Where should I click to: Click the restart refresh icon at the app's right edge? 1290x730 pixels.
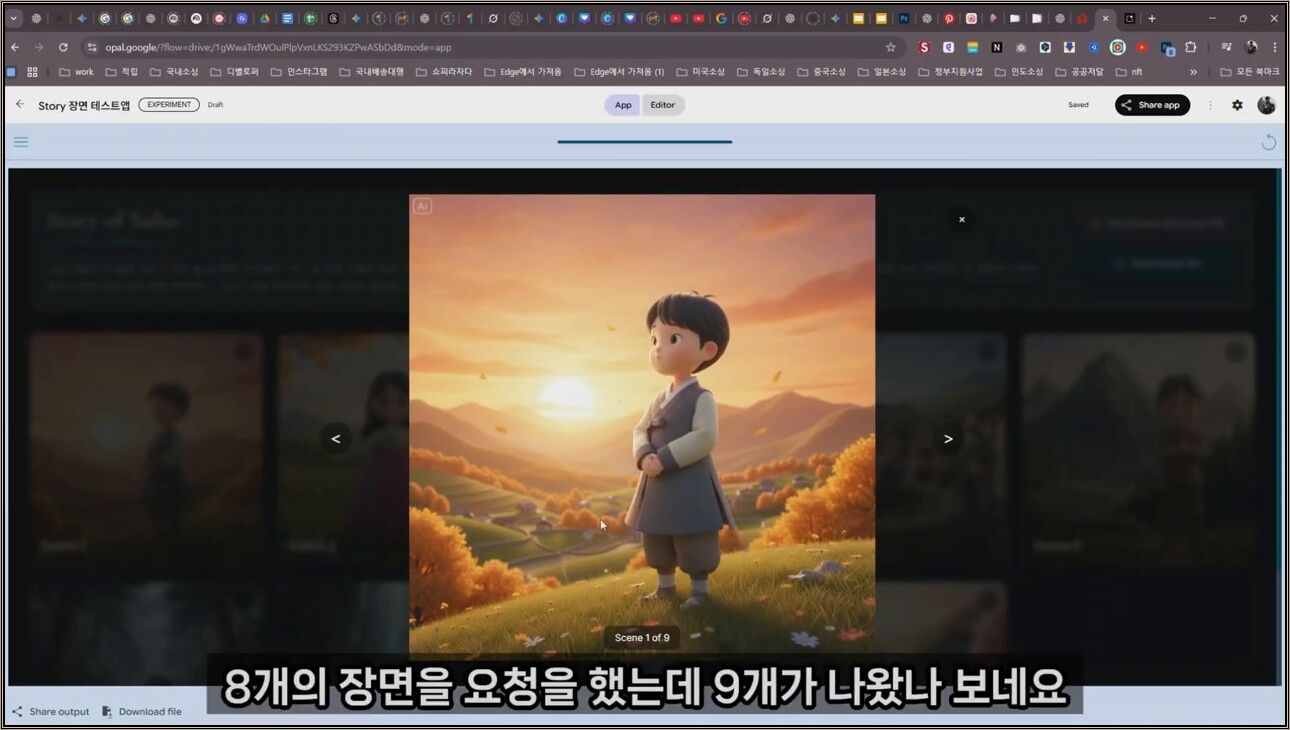click(x=1268, y=142)
